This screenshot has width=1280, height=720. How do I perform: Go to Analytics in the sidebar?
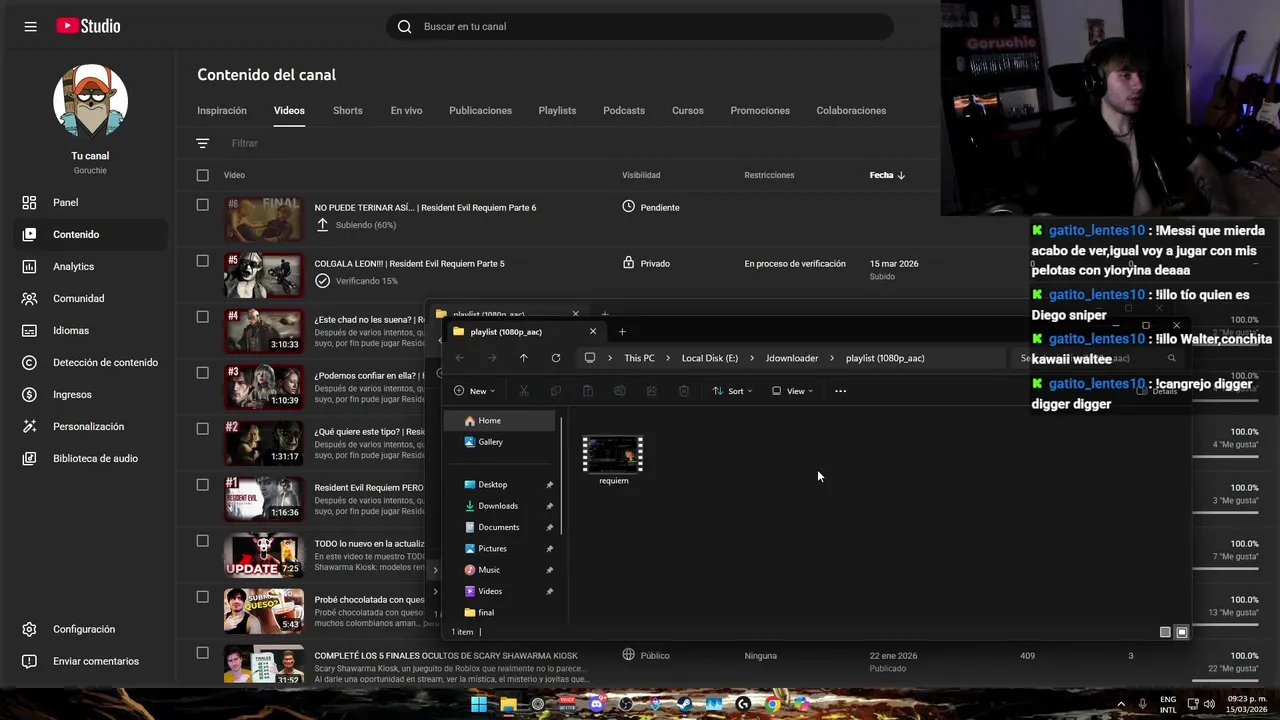pos(73,266)
